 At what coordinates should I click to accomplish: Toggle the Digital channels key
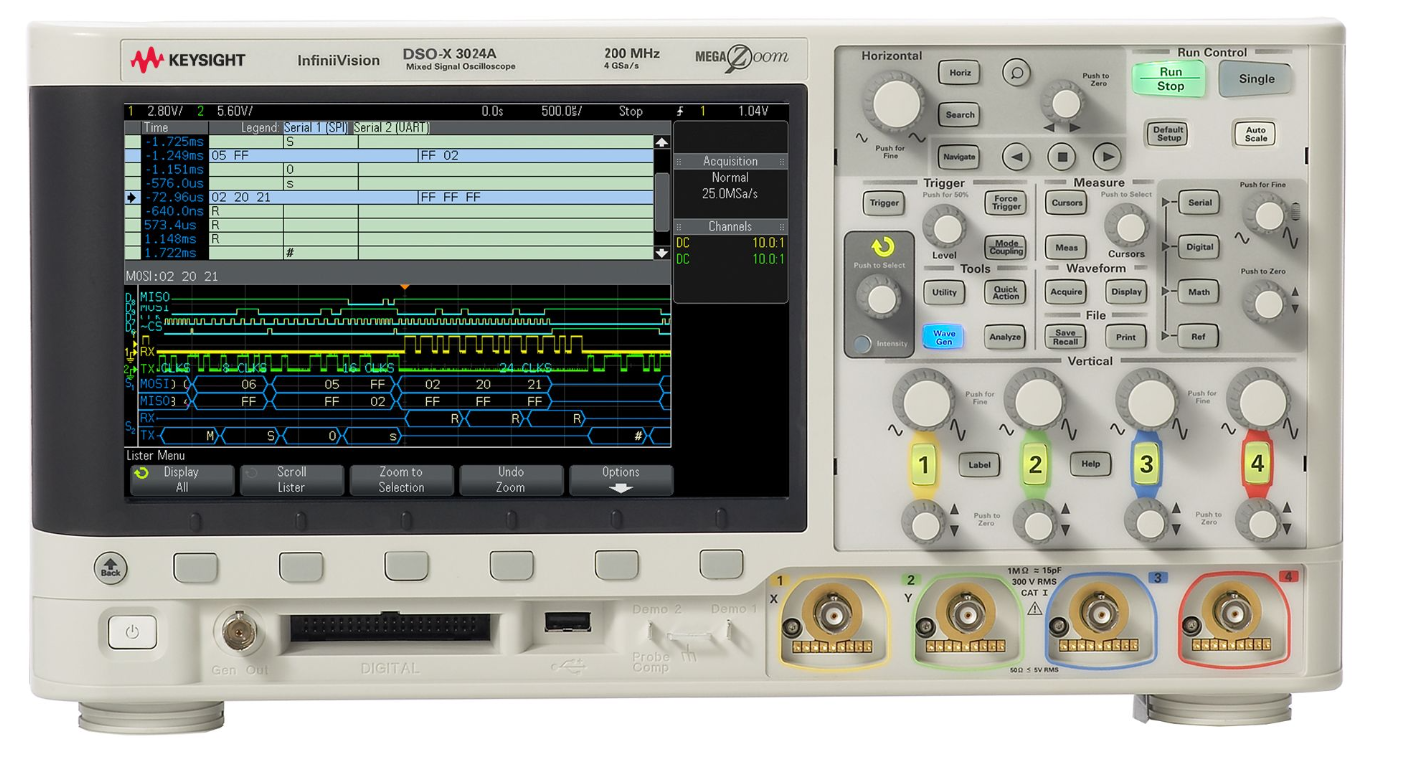point(1198,247)
